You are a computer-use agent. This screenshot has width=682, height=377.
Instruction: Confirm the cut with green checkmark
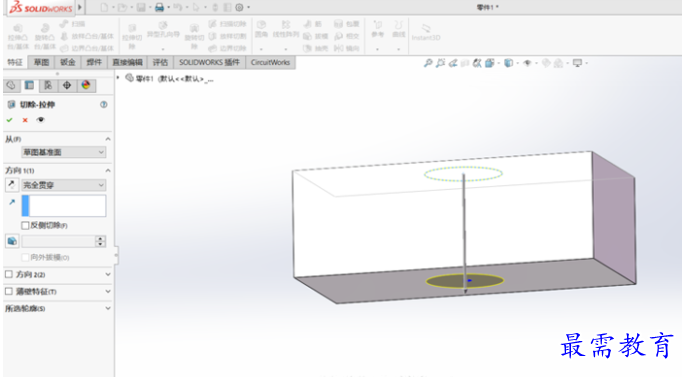click(x=10, y=120)
